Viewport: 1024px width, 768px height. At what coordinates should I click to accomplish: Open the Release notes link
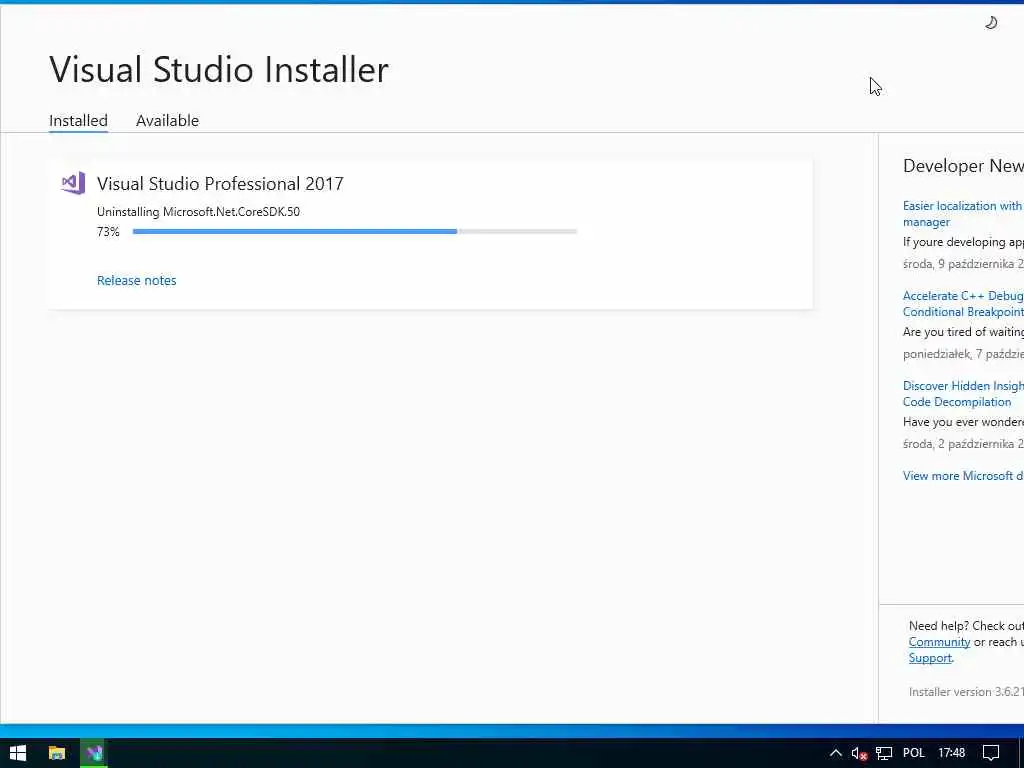136,280
